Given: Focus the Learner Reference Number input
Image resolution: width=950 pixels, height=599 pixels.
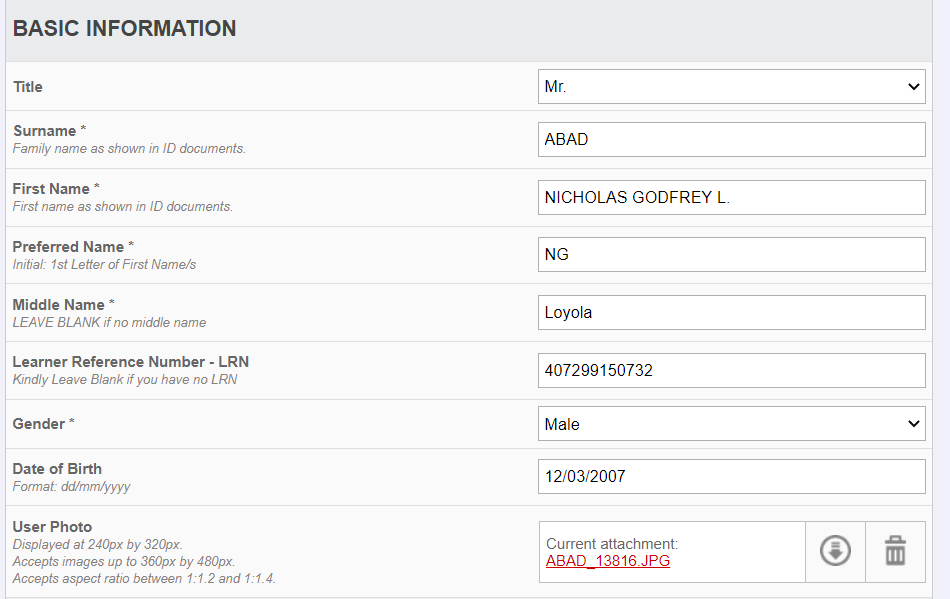Looking at the screenshot, I should tap(731, 371).
